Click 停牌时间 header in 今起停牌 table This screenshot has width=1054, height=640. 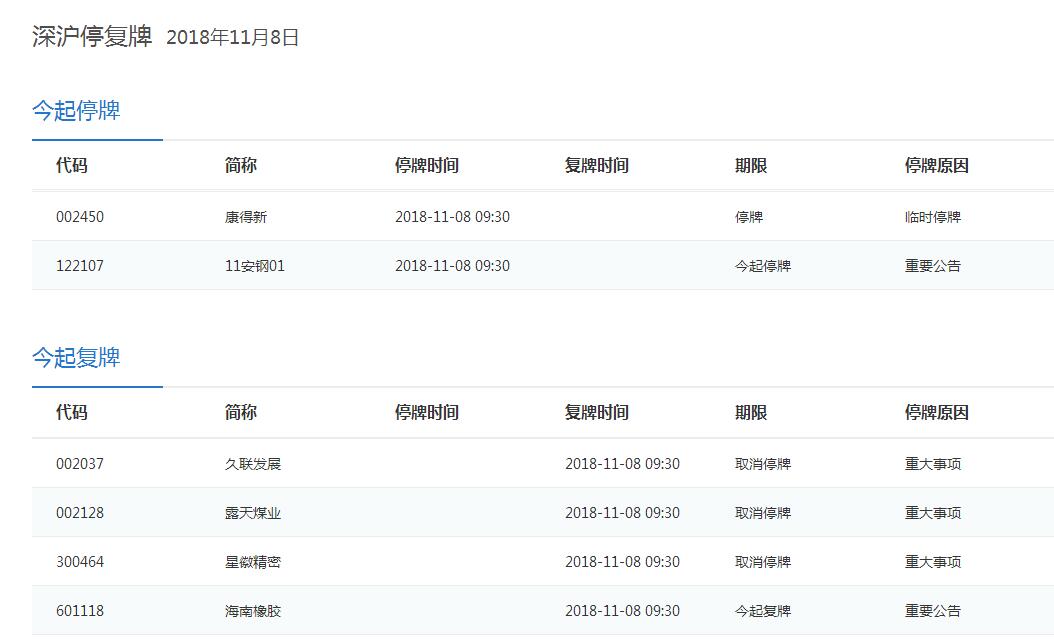[427, 166]
